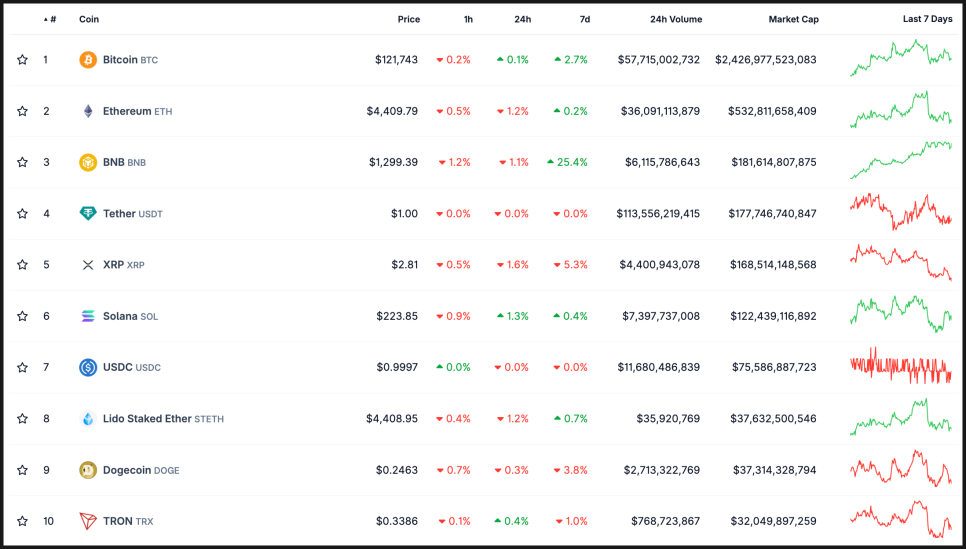The image size is (966, 549).
Task: Click the Ethereum diamond logo icon
Action: (88, 111)
